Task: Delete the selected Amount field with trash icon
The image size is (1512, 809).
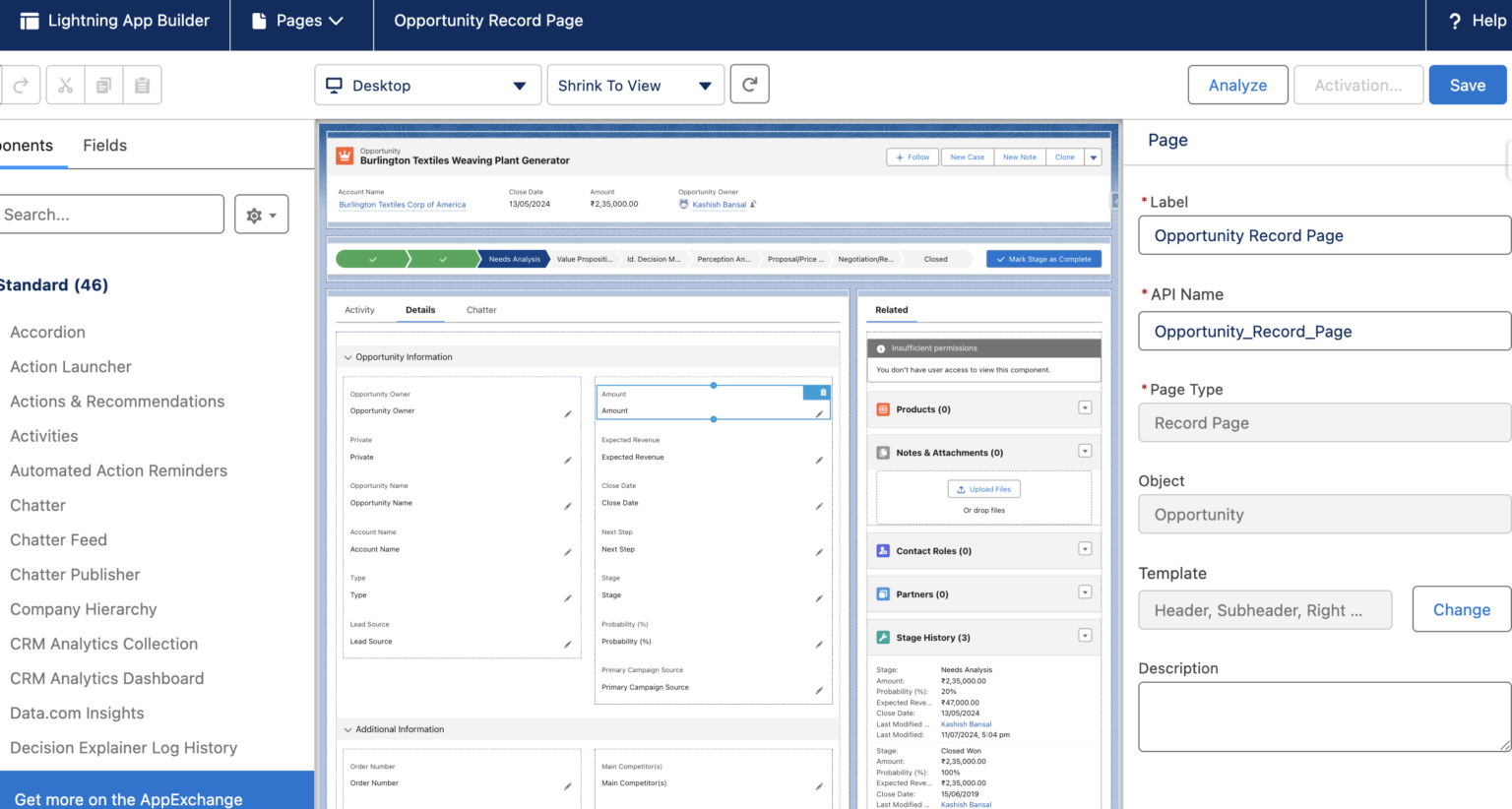Action: [x=823, y=393]
